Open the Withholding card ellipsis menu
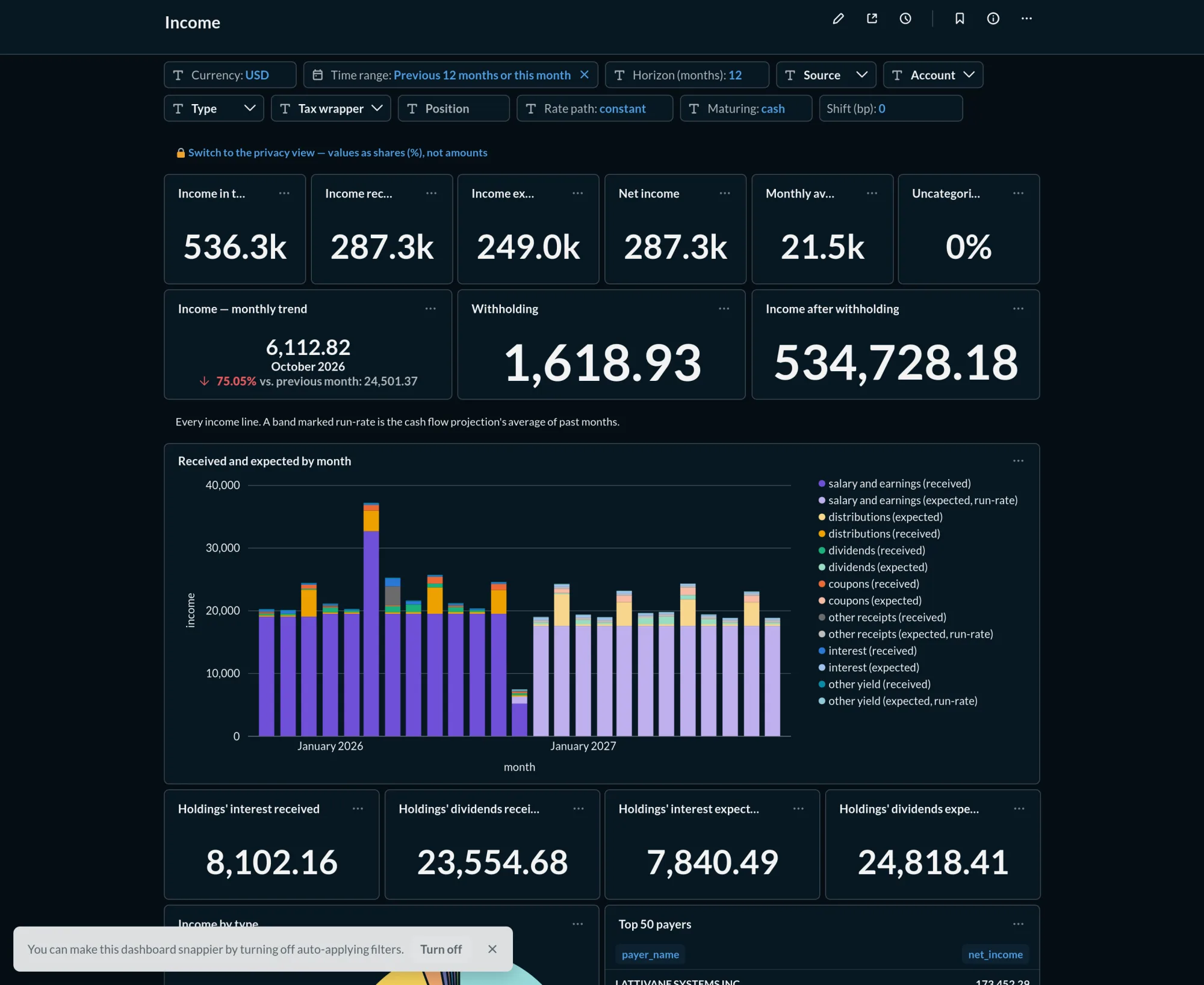The width and height of the screenshot is (1204, 985). point(724,309)
